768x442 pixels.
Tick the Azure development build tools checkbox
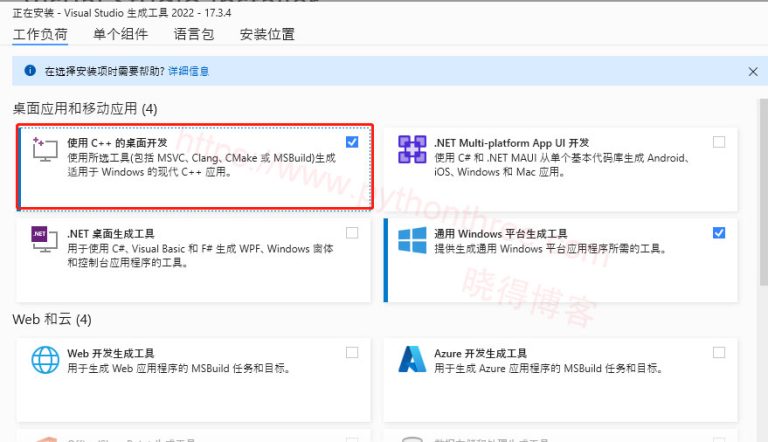[x=719, y=352]
